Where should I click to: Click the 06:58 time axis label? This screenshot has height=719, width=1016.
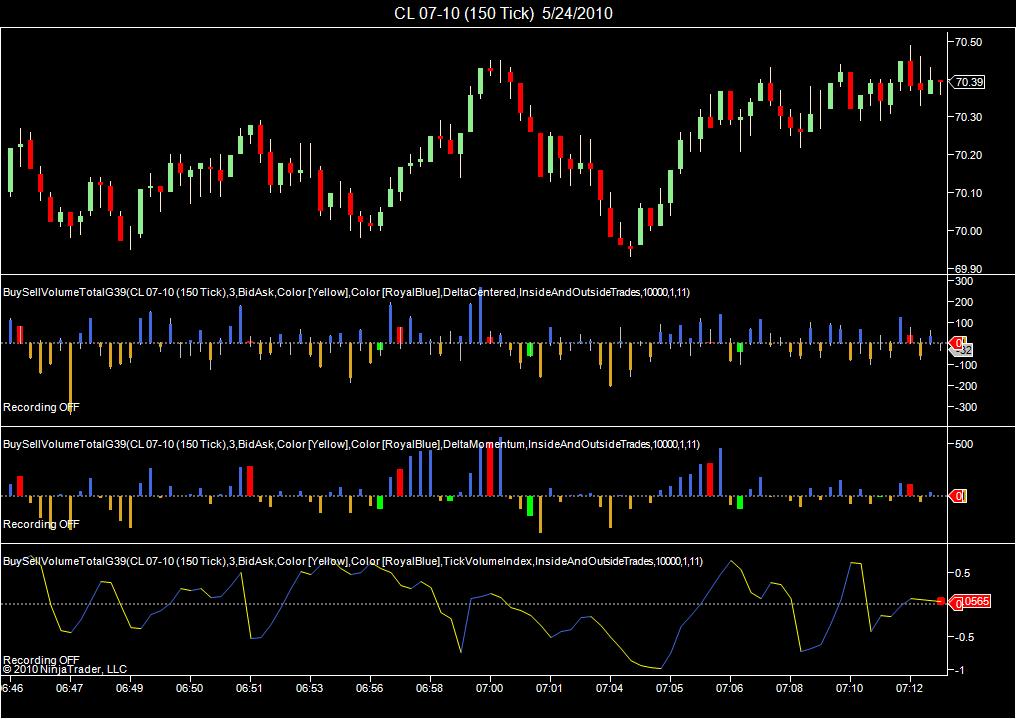(x=430, y=688)
